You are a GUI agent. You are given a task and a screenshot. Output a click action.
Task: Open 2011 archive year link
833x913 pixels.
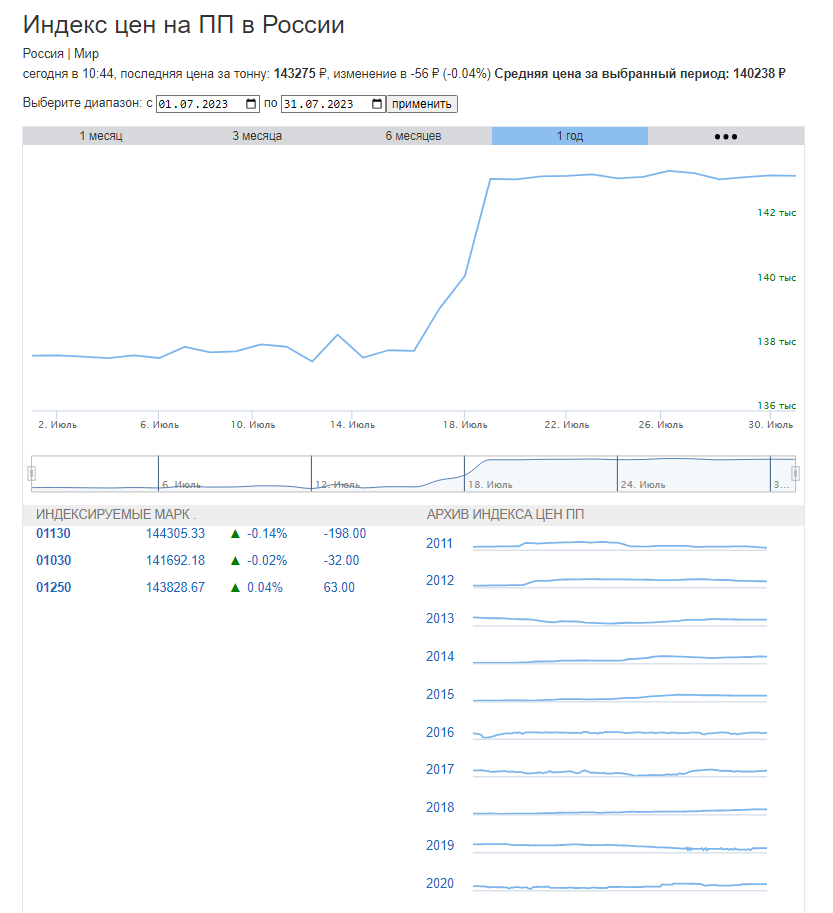click(x=439, y=543)
